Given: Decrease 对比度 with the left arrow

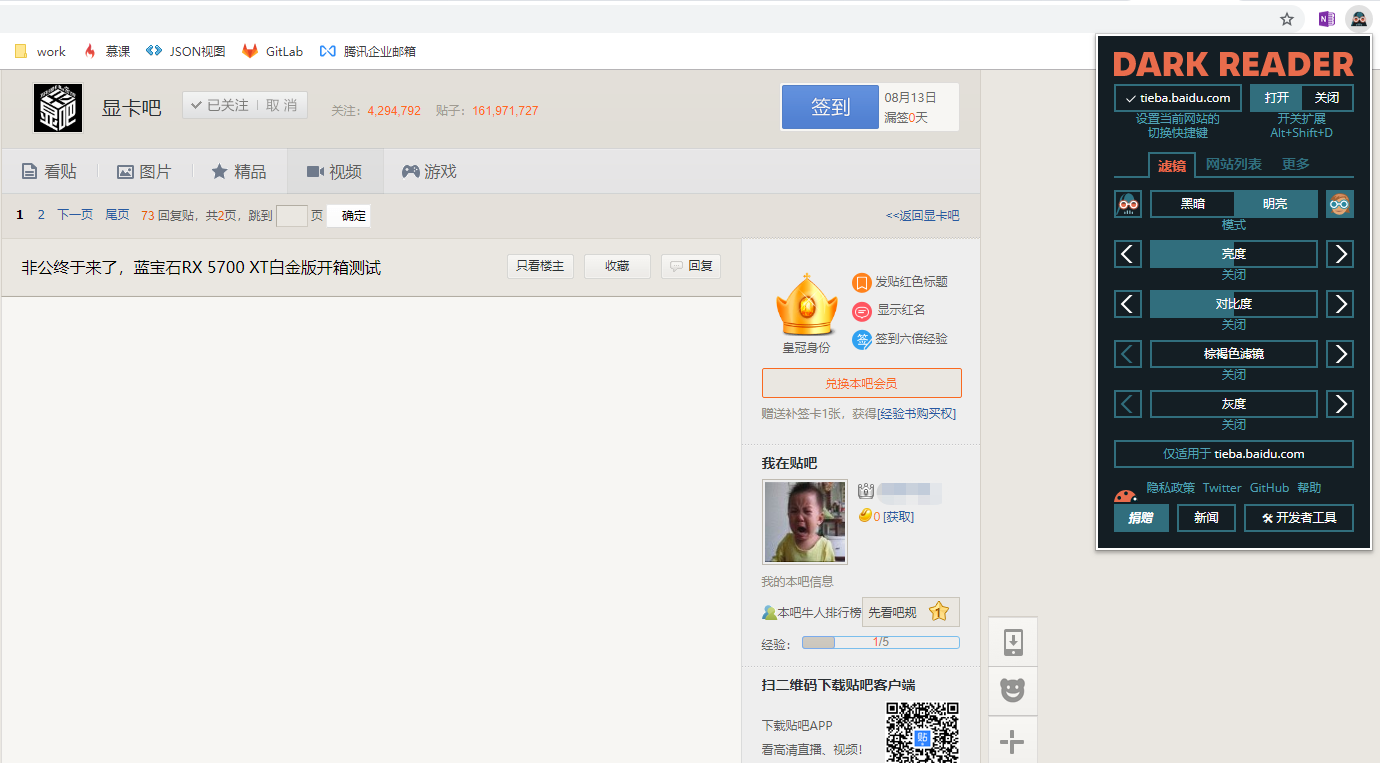Looking at the screenshot, I should (1128, 304).
